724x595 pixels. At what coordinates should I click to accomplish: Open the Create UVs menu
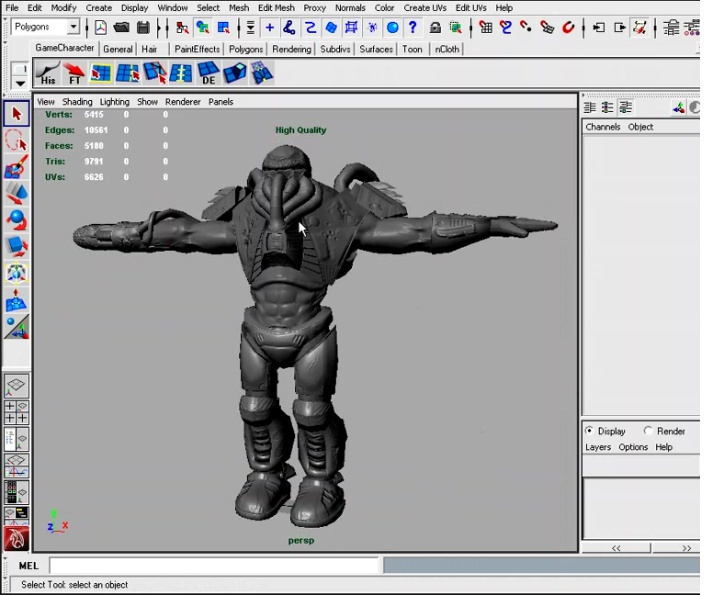(425, 8)
